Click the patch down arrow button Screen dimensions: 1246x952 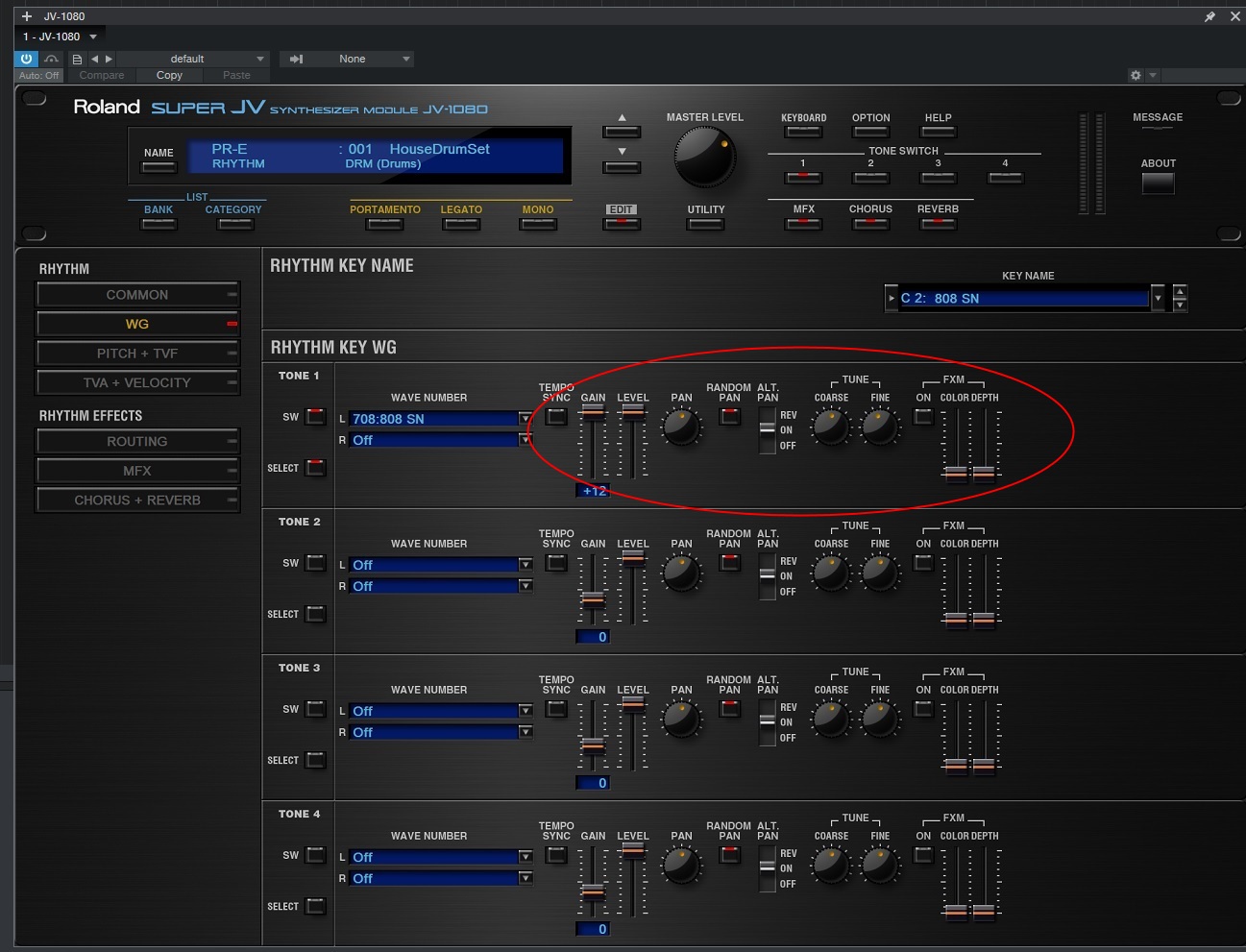coord(622,165)
